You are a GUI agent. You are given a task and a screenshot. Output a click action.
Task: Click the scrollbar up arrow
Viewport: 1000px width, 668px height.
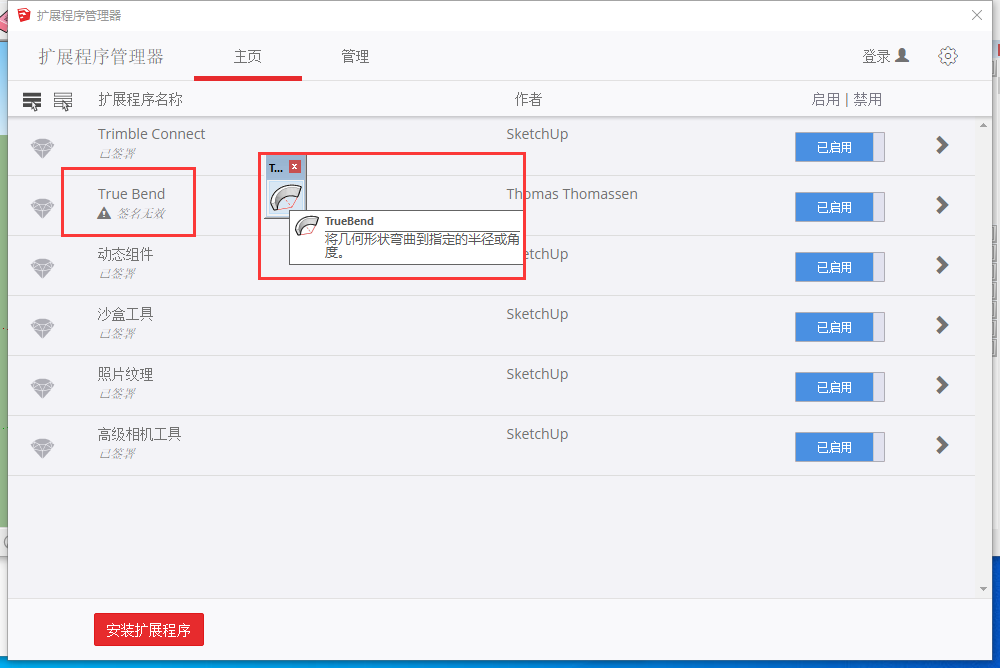coord(983,126)
